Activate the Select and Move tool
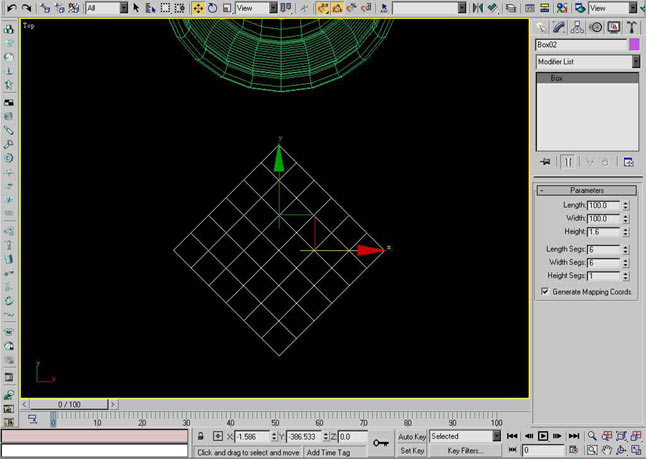 (x=198, y=8)
